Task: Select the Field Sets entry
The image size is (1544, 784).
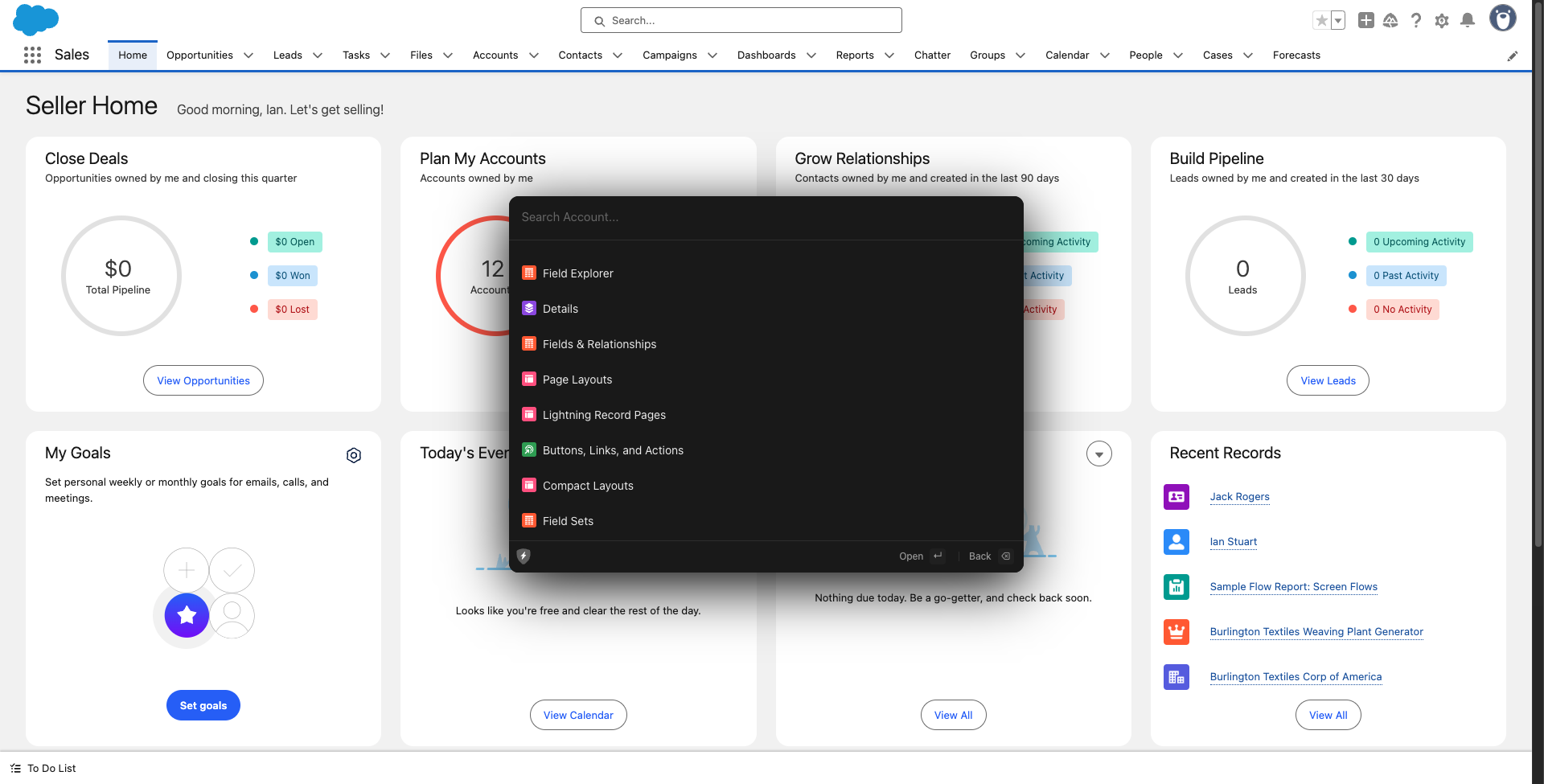Action: [x=766, y=521]
